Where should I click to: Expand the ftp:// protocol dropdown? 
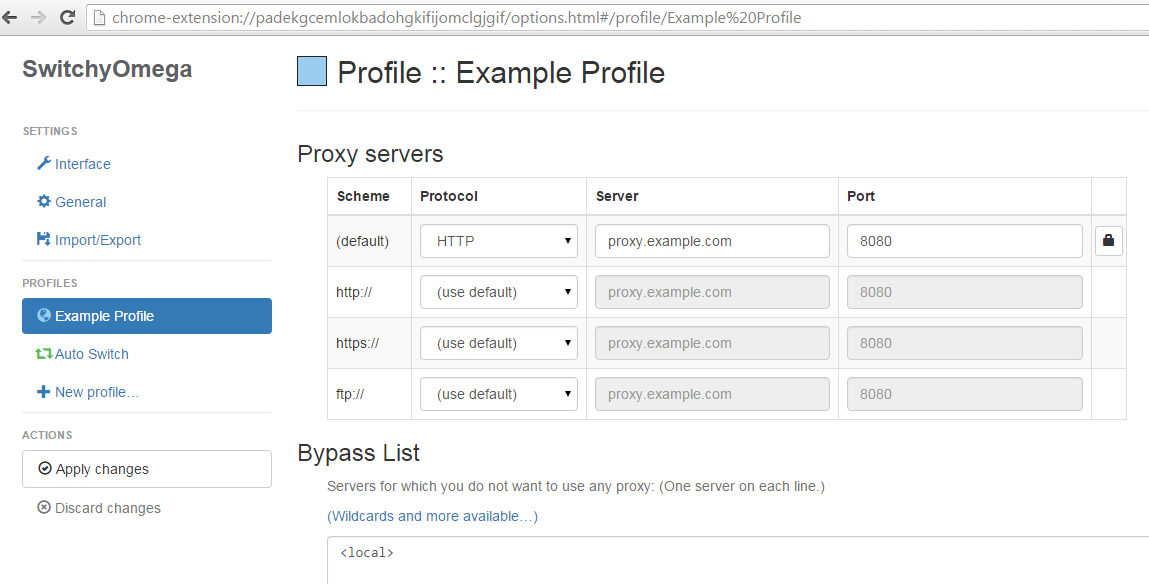tap(498, 393)
